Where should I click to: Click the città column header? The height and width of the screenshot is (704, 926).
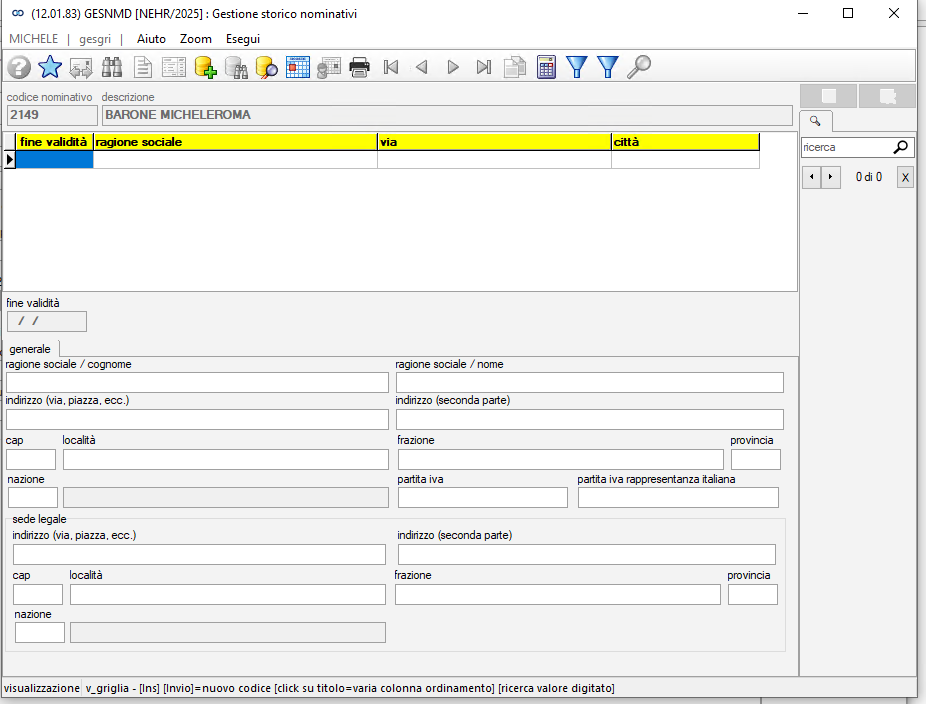point(685,142)
